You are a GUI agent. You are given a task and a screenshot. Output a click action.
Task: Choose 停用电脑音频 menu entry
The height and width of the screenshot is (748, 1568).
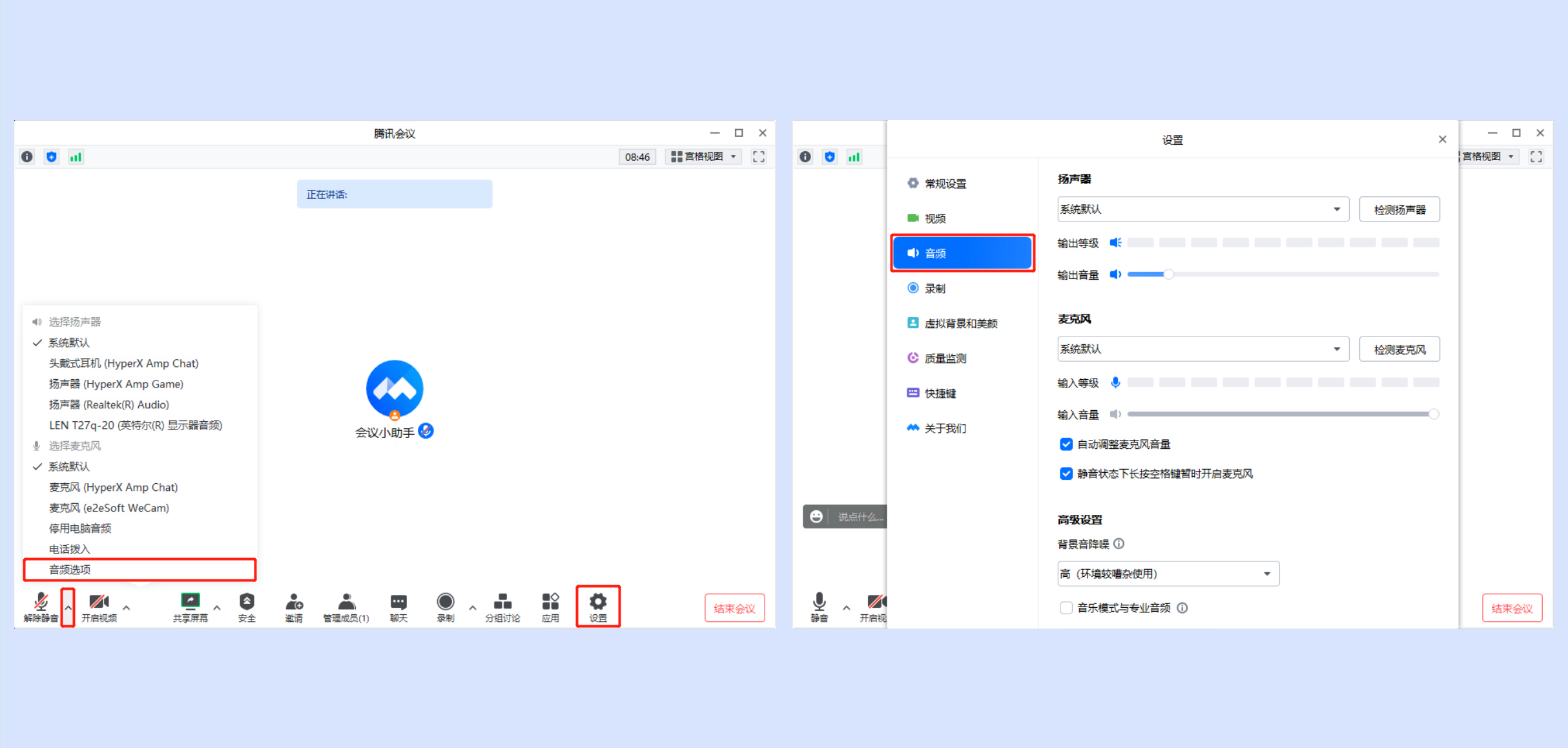pos(80,528)
